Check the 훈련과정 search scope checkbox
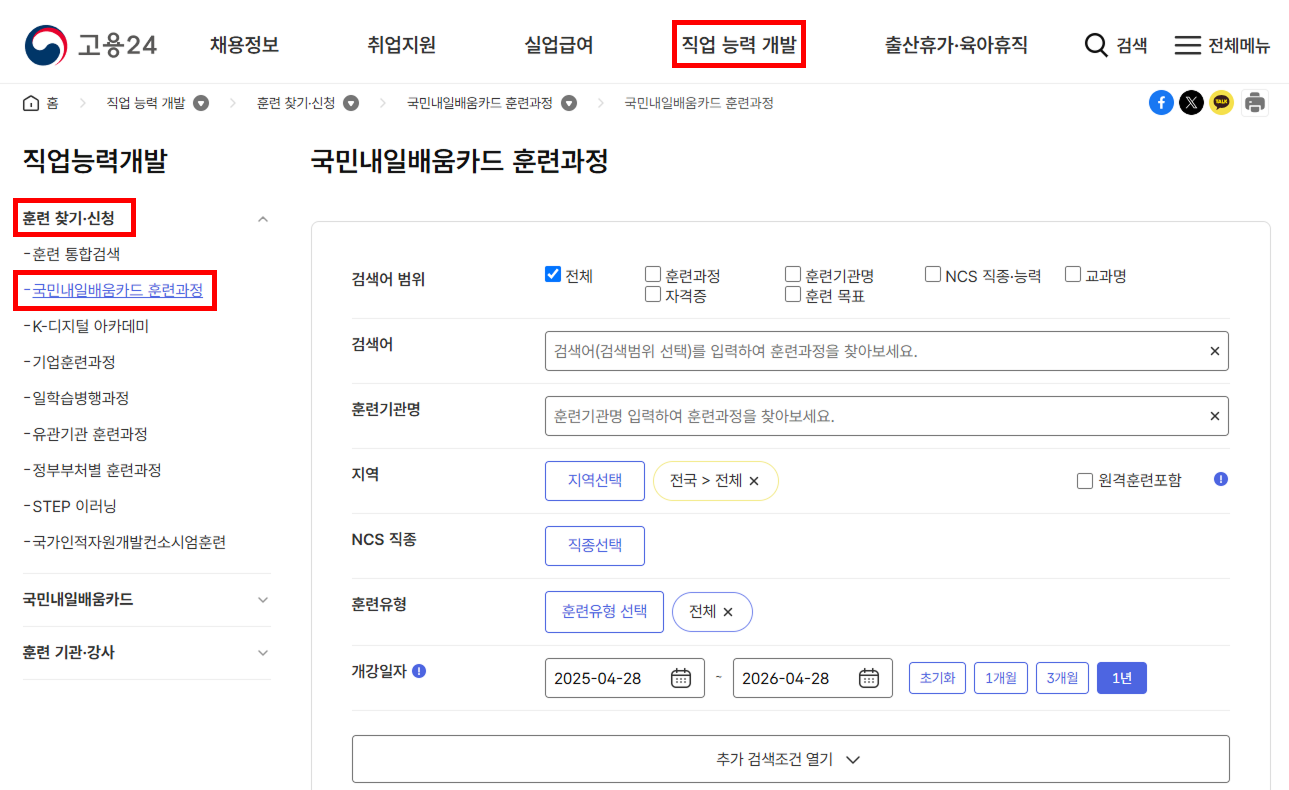Screen dimensions: 1289x790 [x=653, y=274]
